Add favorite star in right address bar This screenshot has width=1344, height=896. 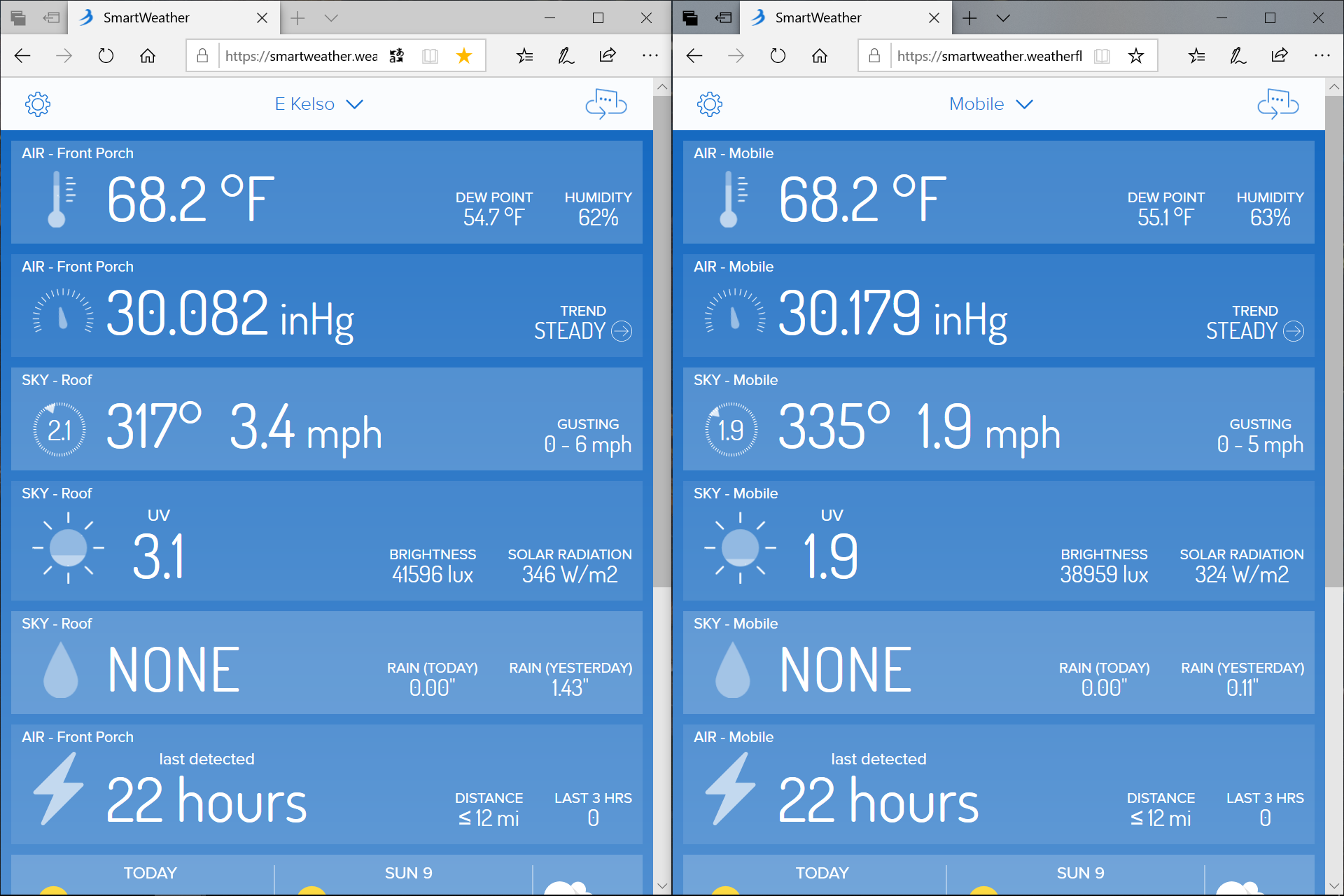point(1136,56)
